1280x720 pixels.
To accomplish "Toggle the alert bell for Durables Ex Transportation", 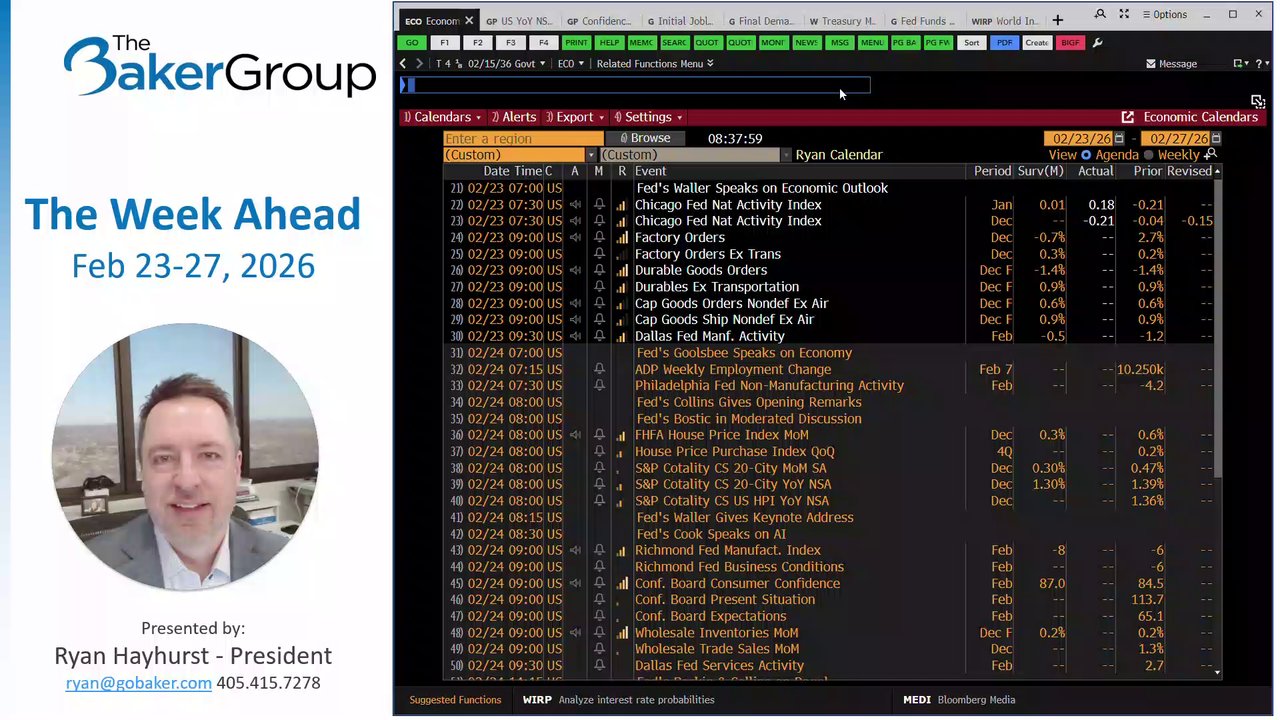I will [599, 288].
